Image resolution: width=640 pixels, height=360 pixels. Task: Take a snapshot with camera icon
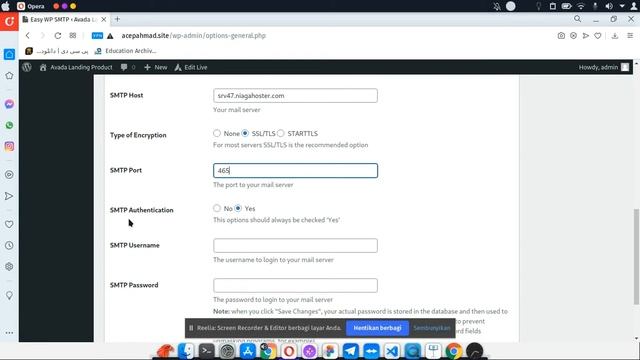pyautogui.click(x=561, y=36)
